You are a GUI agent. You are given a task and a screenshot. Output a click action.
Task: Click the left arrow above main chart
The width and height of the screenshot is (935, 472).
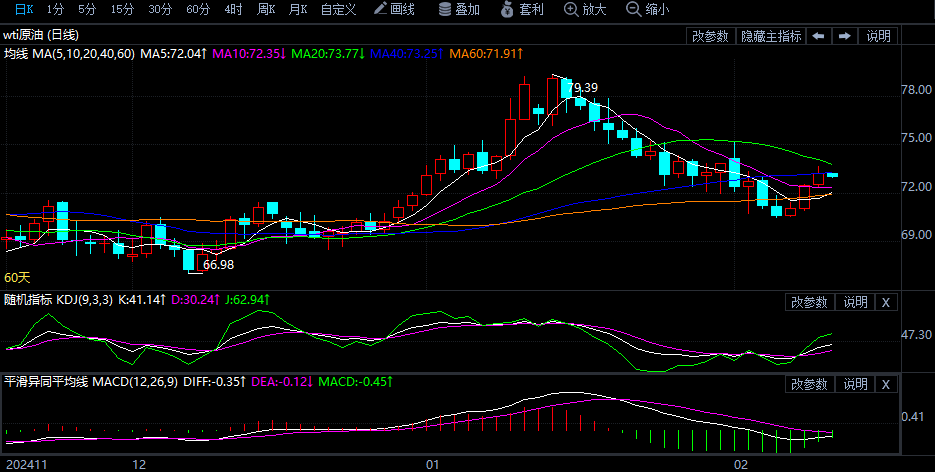(818, 36)
